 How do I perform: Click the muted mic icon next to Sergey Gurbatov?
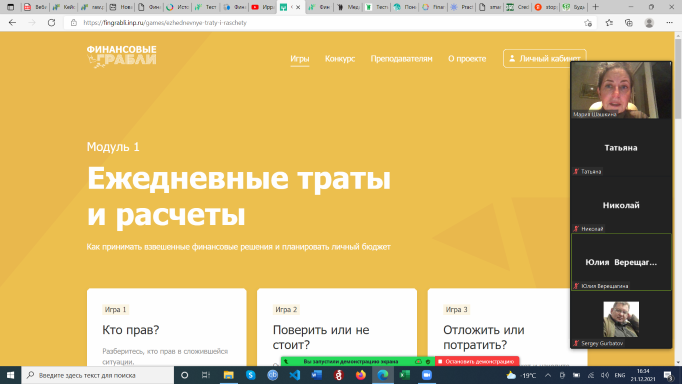pyautogui.click(x=576, y=343)
